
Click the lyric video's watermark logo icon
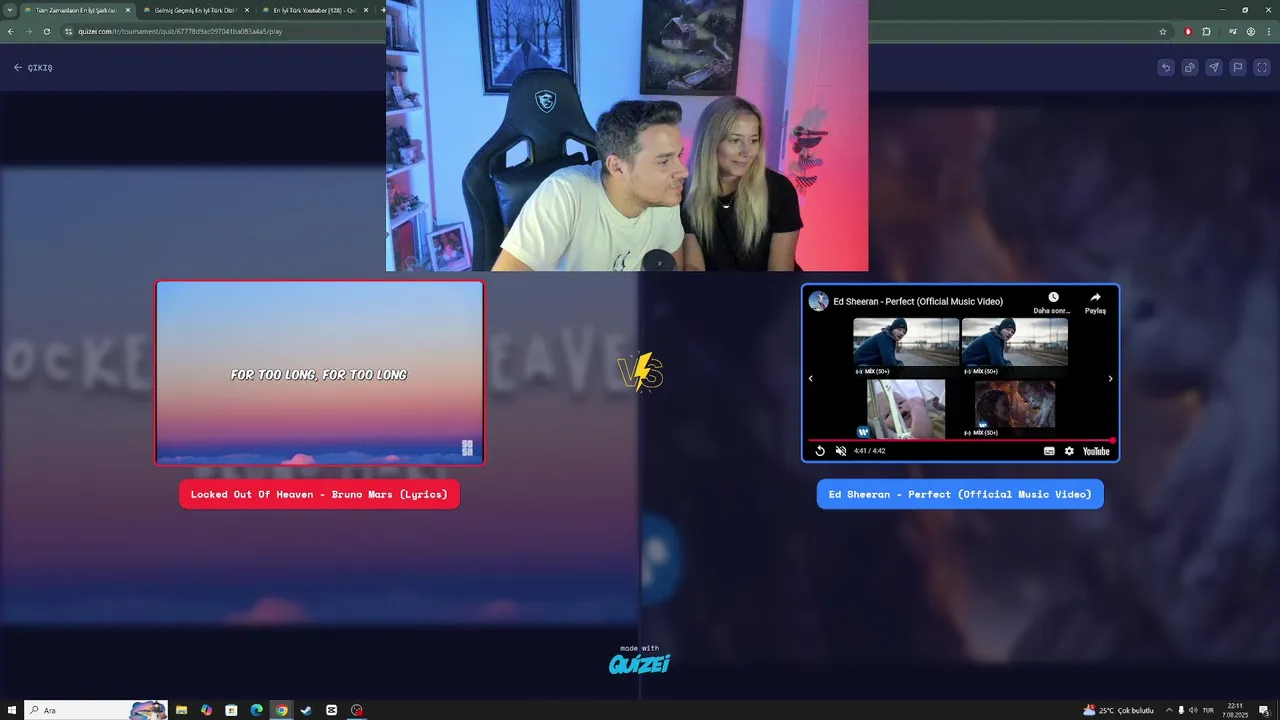tap(467, 448)
